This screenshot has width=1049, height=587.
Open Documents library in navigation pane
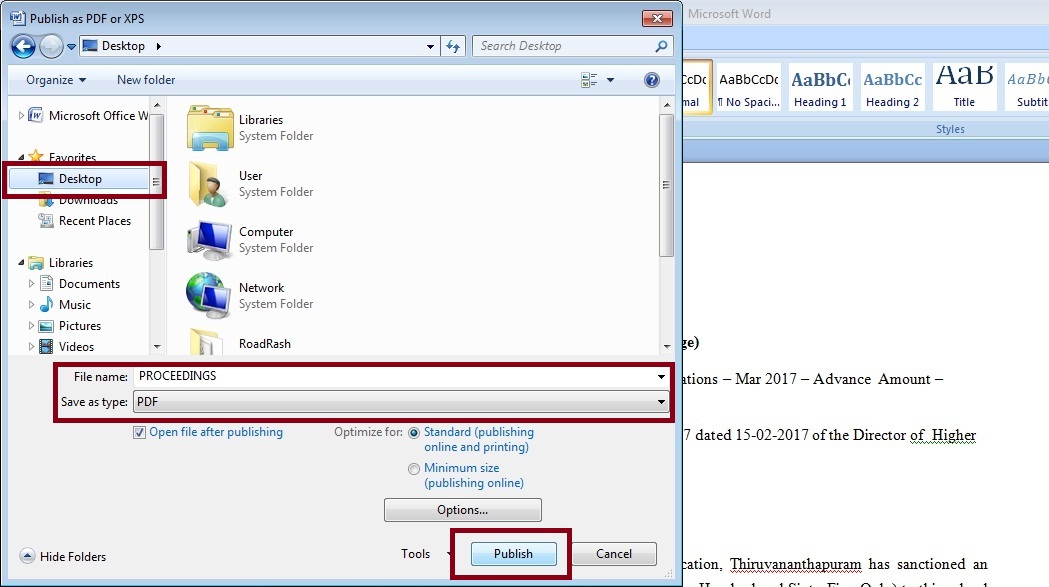point(80,284)
